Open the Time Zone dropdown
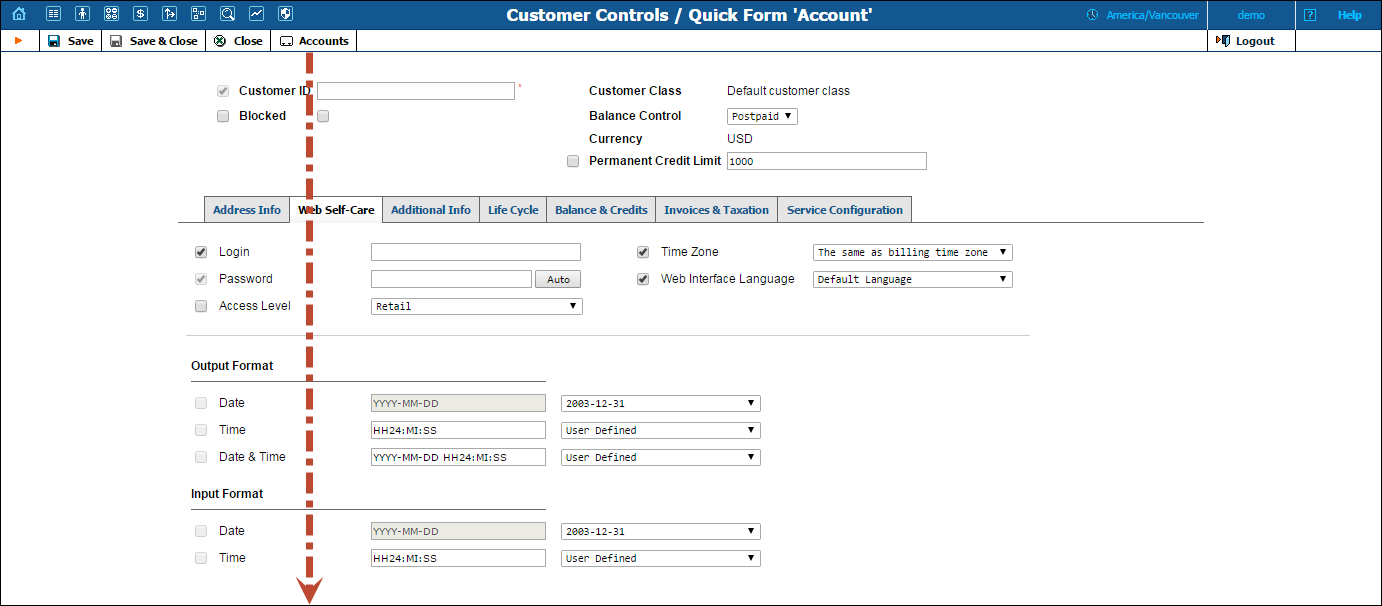This screenshot has height=606, width=1382. 913,252
